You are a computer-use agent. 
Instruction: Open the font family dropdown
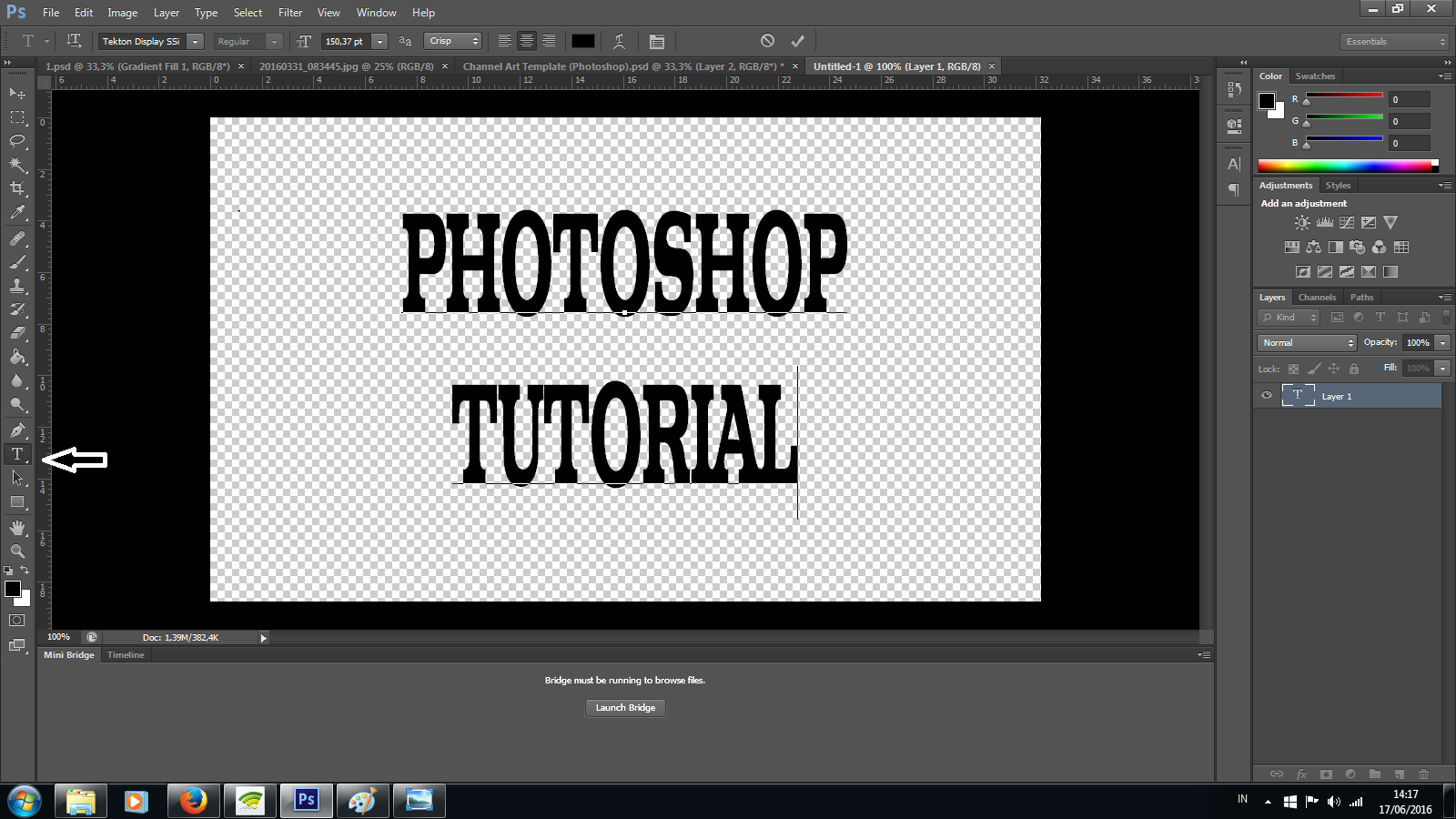(x=196, y=41)
